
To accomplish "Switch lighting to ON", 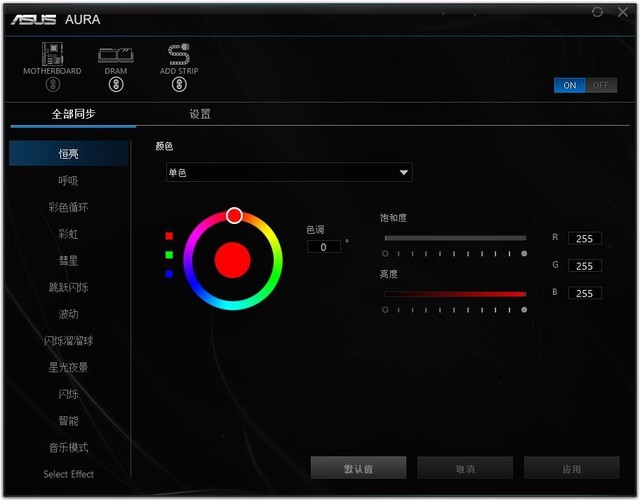I will pos(570,85).
